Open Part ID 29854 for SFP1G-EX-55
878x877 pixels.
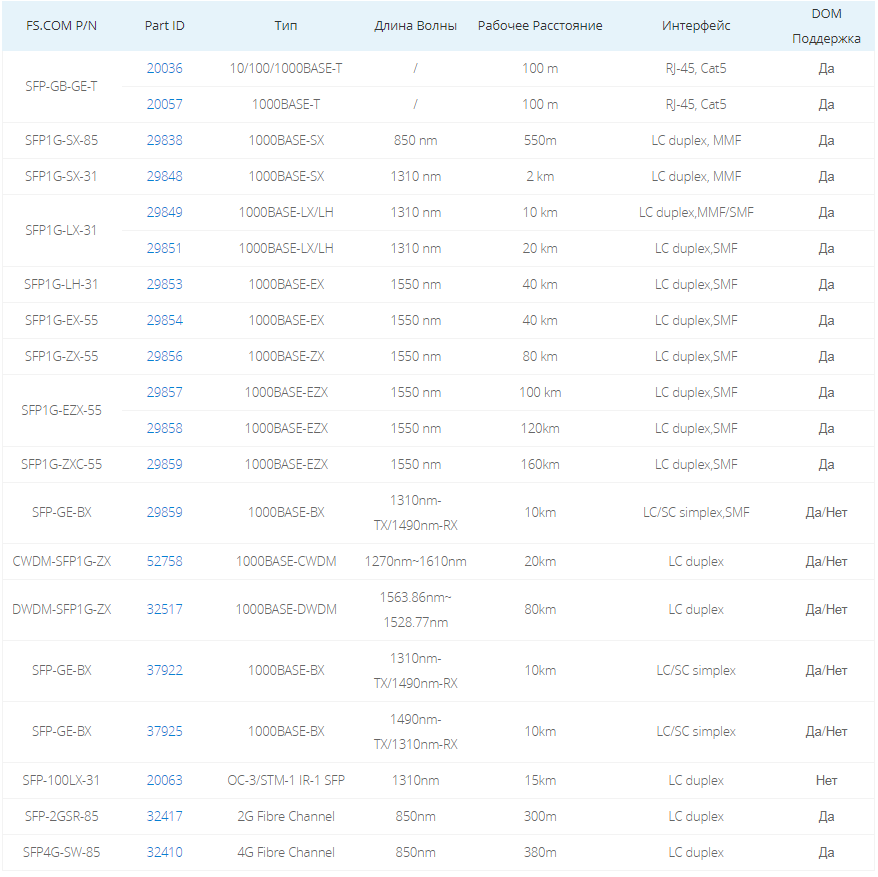pos(164,320)
